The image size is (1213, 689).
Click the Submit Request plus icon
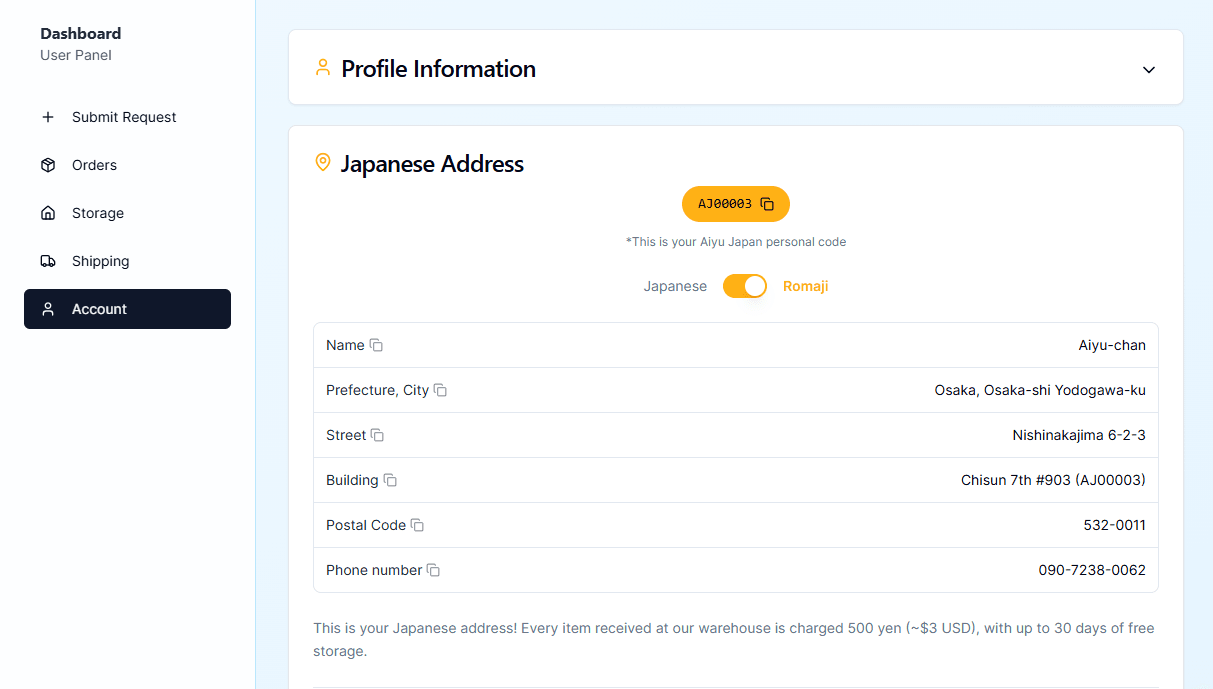(x=48, y=117)
